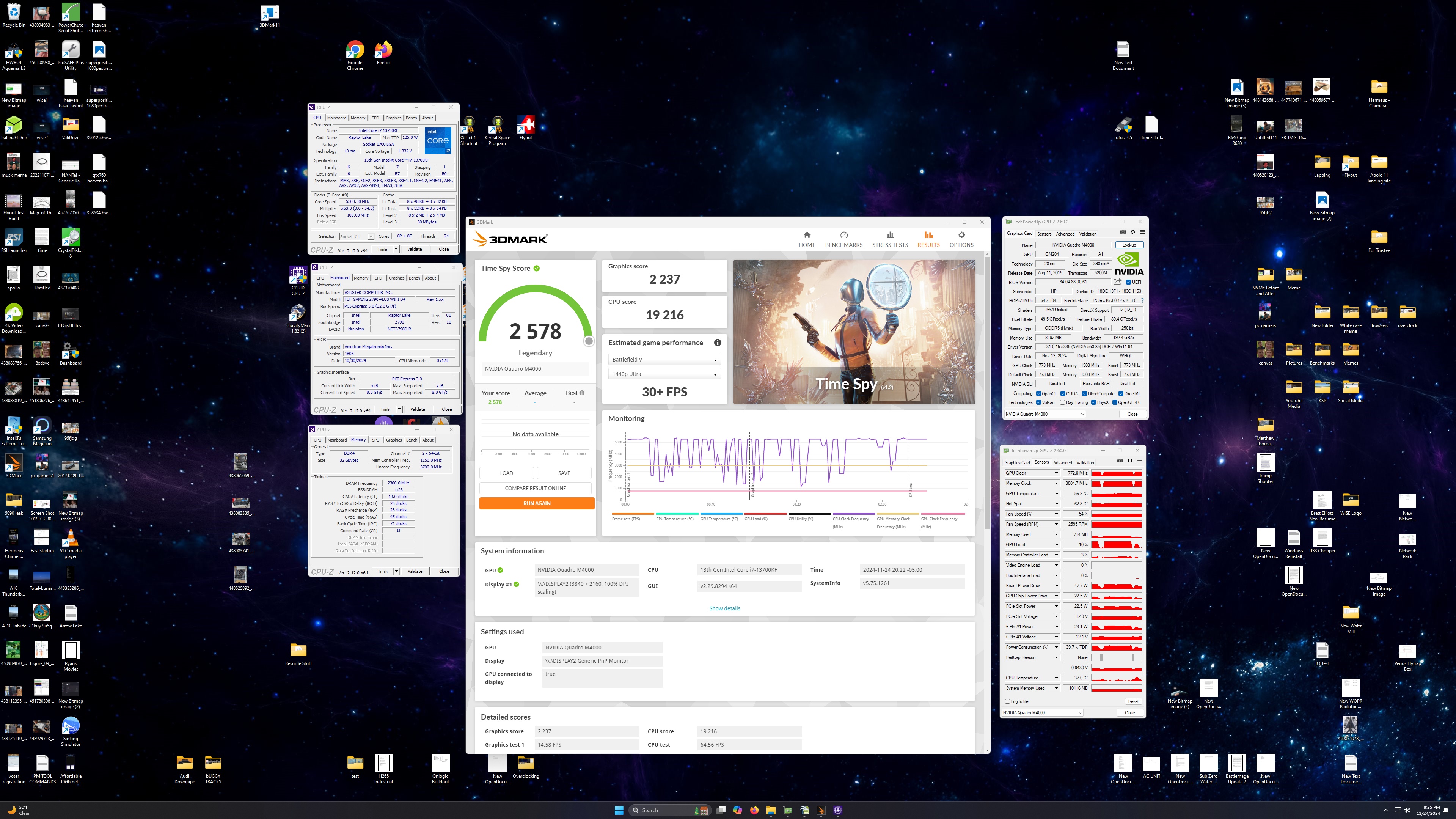This screenshot has width=1456, height=819.
Task: Open the Recycle Bin desktop icon
Action: click(14, 15)
